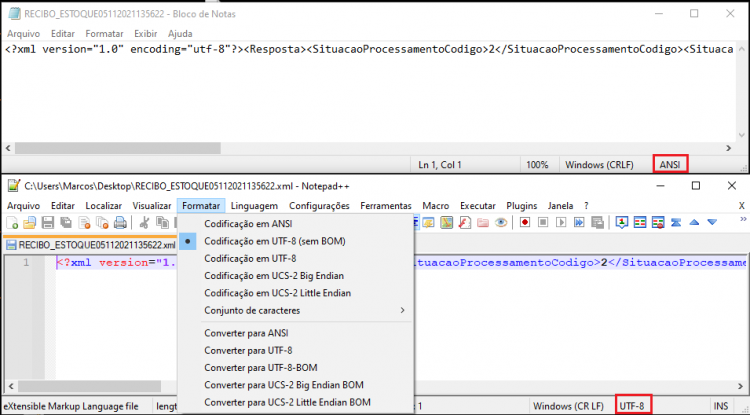
Task: Copy selection using the toolbar copy icon
Action: 163,222
